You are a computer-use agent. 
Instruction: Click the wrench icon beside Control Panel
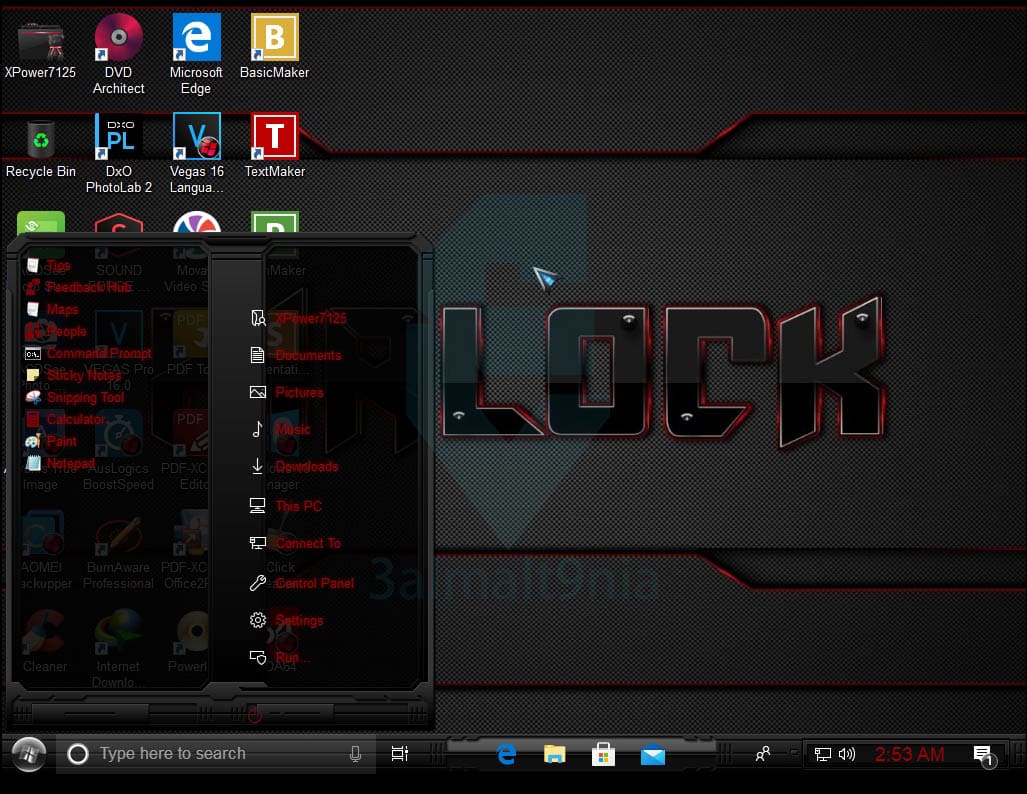tap(257, 583)
